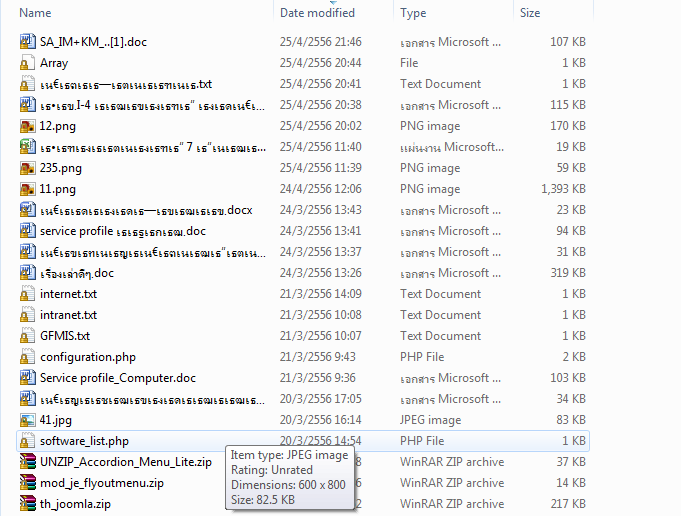The height and width of the screenshot is (516, 681).
Task: Select the date 24/3/2556 13:26
Action: 321,273
